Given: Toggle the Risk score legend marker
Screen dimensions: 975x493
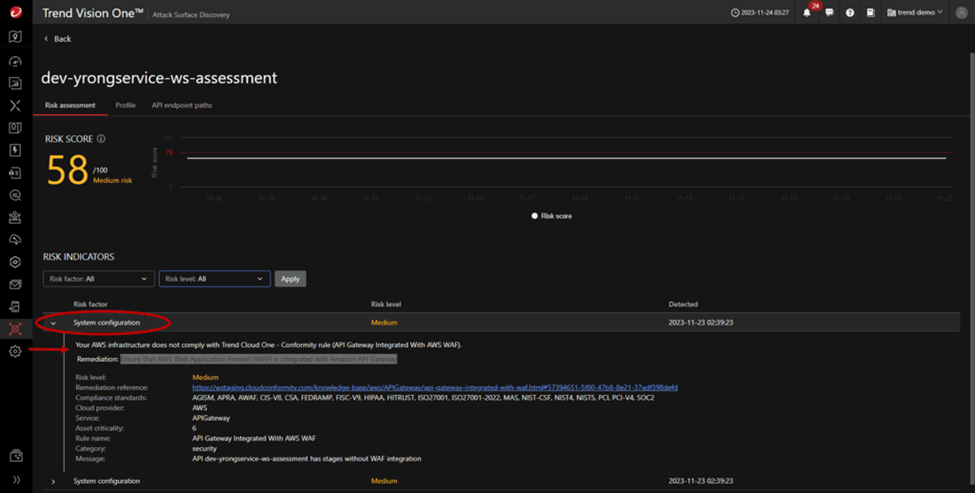Looking at the screenshot, I should pos(535,216).
